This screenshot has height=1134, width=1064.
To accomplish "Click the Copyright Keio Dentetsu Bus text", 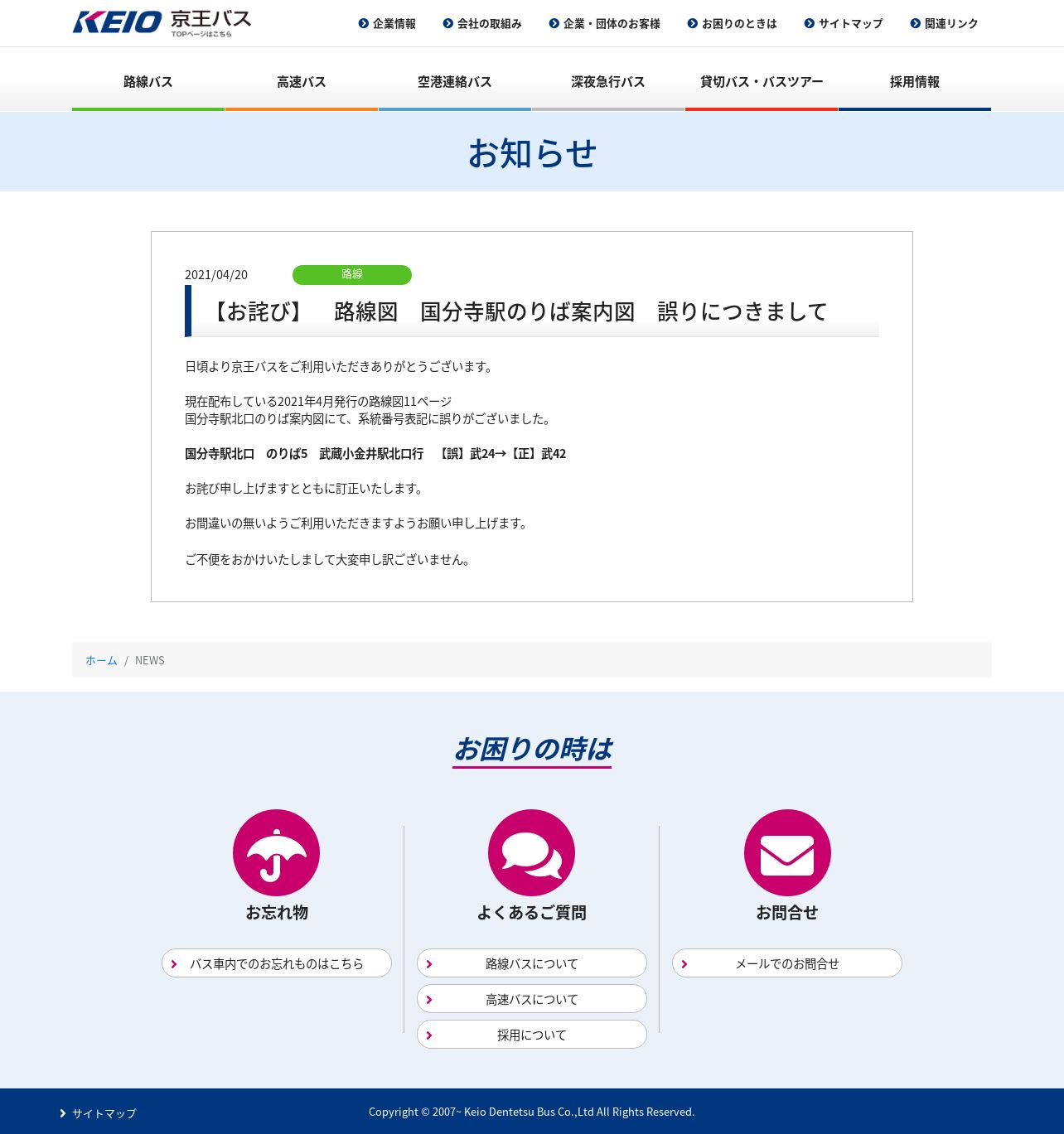I will pyautogui.click(x=531, y=1112).
